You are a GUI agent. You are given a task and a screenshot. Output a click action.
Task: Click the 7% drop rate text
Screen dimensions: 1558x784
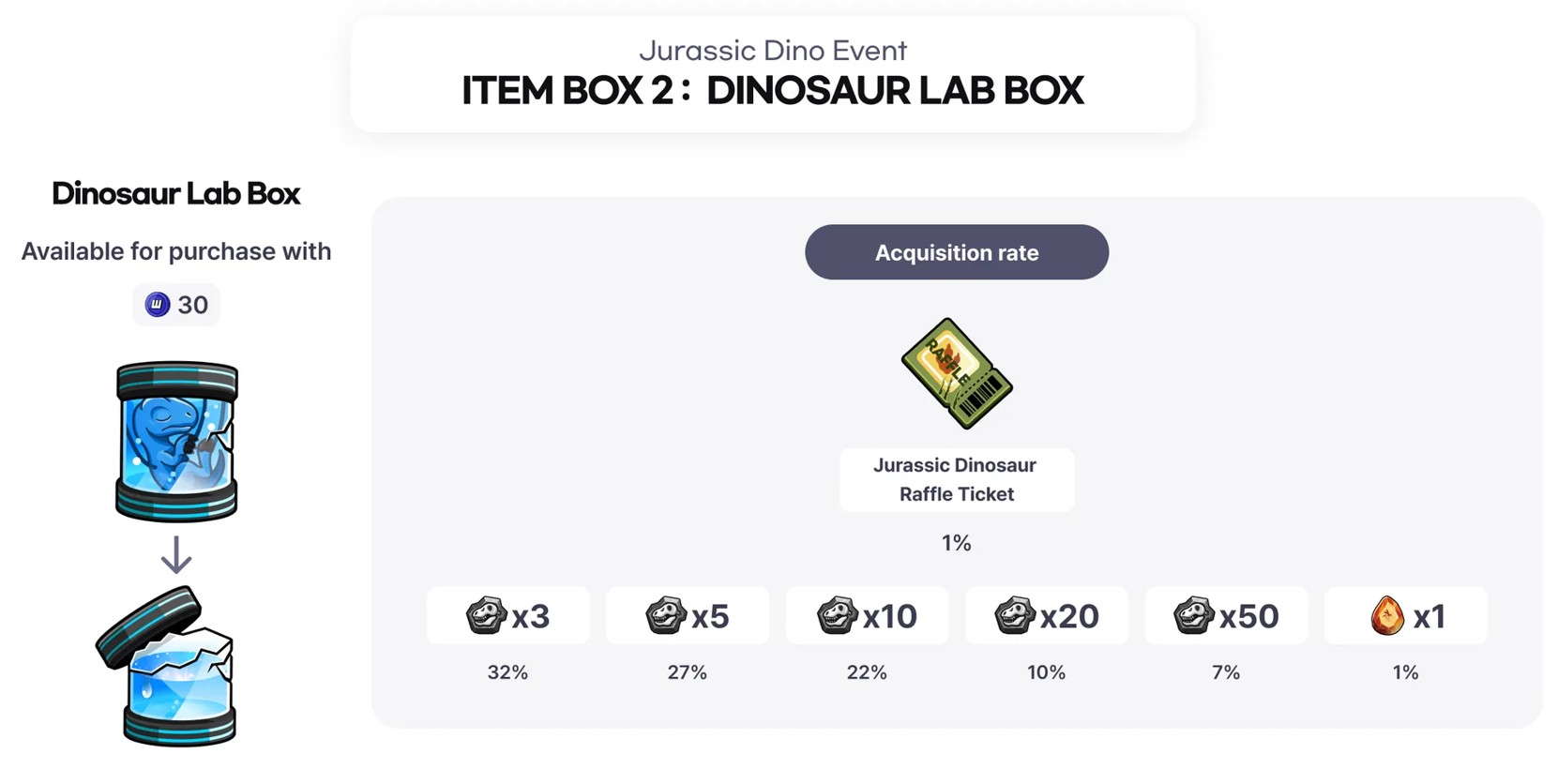(x=1225, y=672)
